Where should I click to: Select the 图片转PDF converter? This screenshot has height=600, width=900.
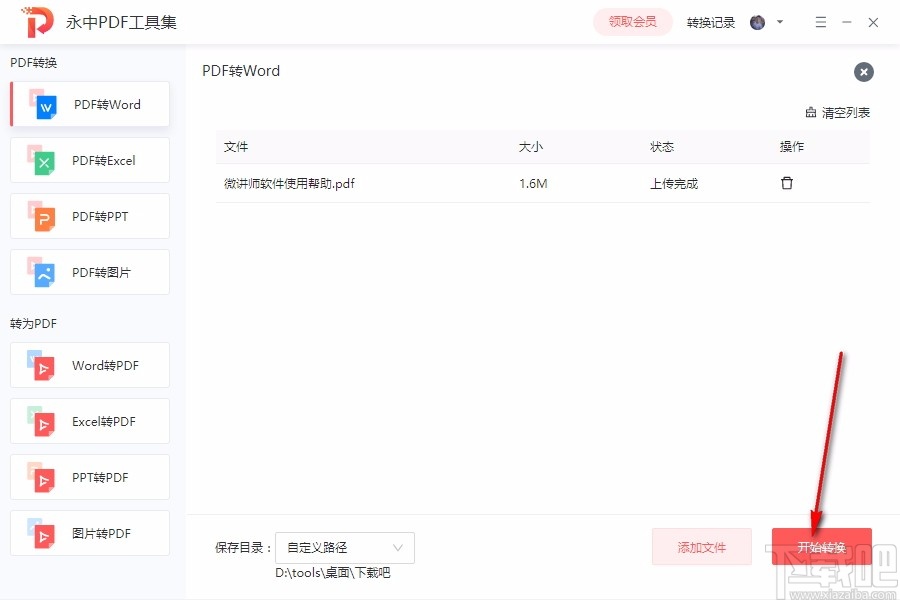coord(88,533)
